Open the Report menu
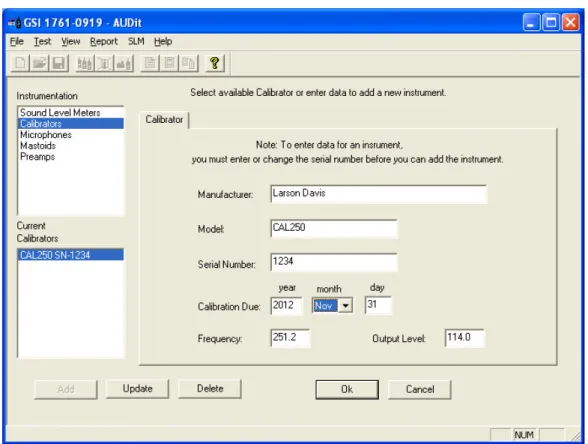 pyautogui.click(x=104, y=41)
